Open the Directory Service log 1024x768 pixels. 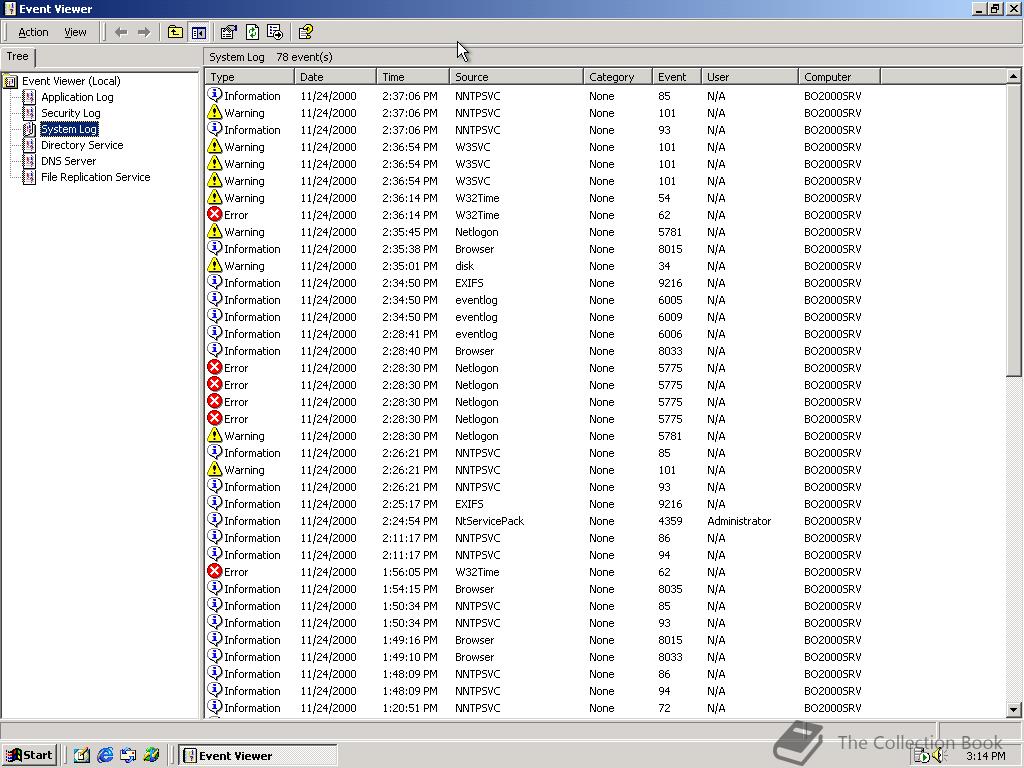point(82,145)
